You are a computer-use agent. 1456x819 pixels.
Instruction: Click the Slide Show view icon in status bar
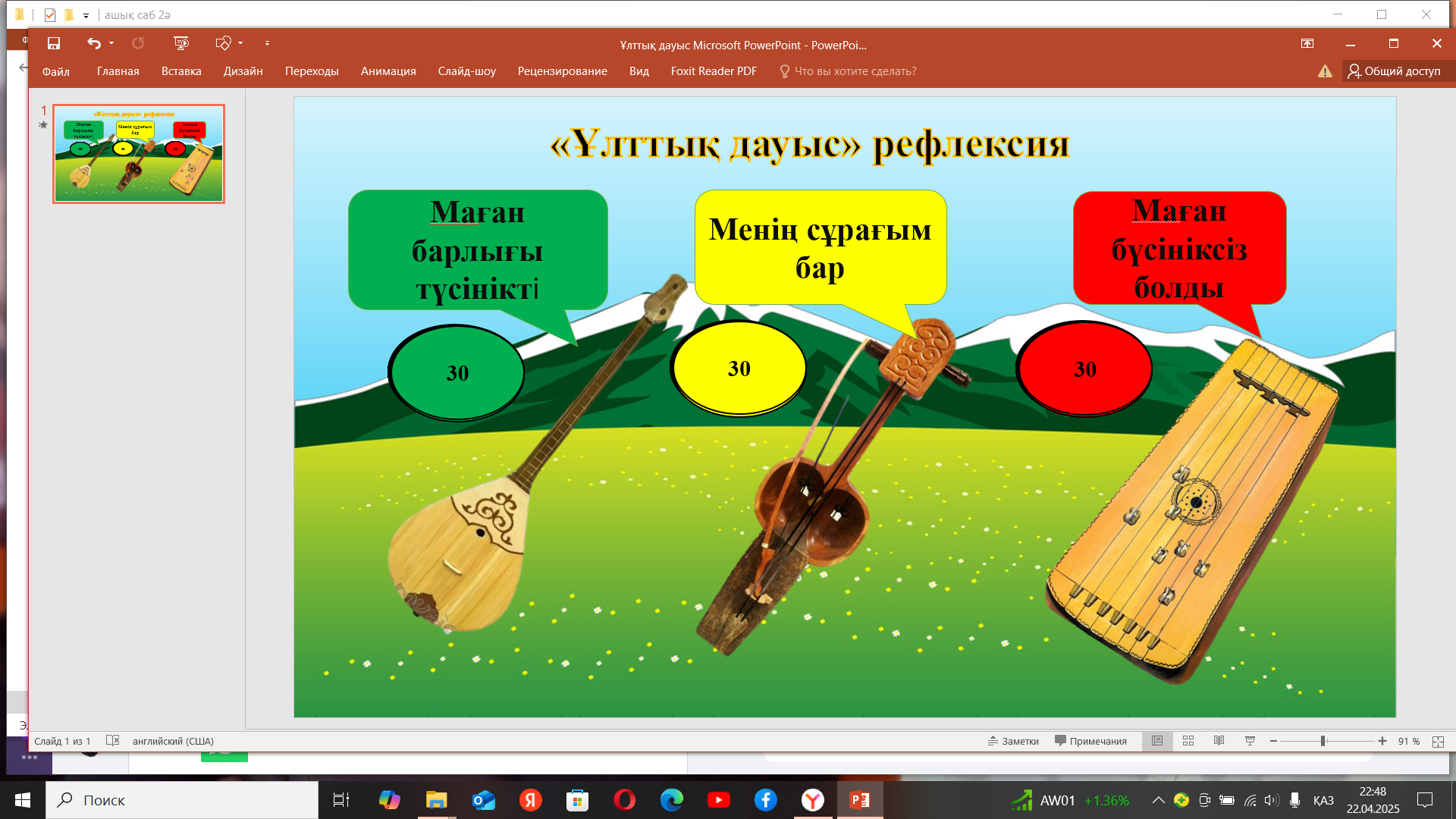[x=1250, y=741]
